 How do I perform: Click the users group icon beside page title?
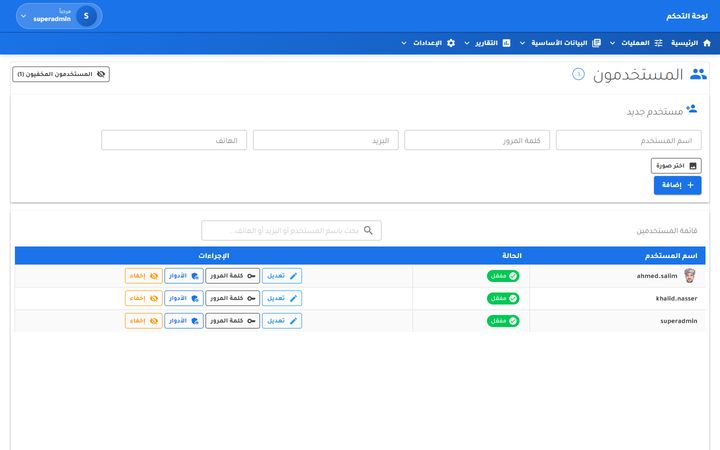click(x=698, y=74)
